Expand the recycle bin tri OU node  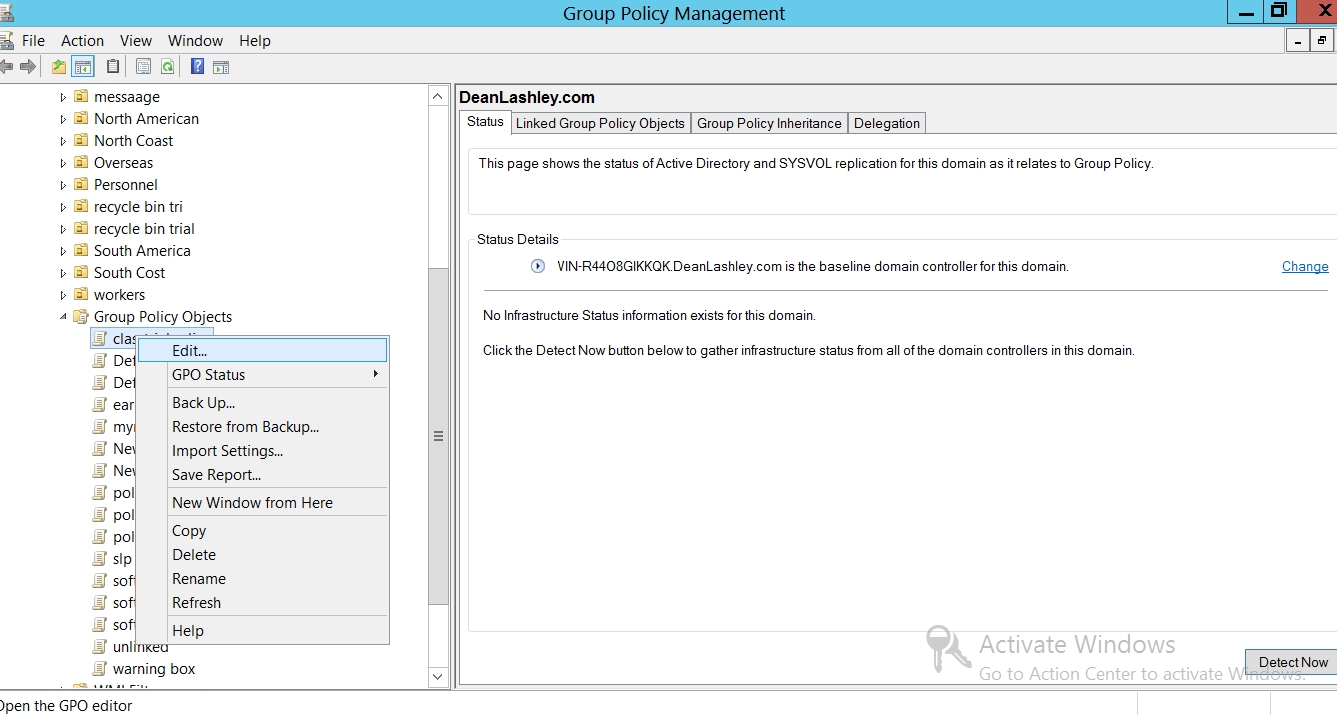click(x=63, y=207)
